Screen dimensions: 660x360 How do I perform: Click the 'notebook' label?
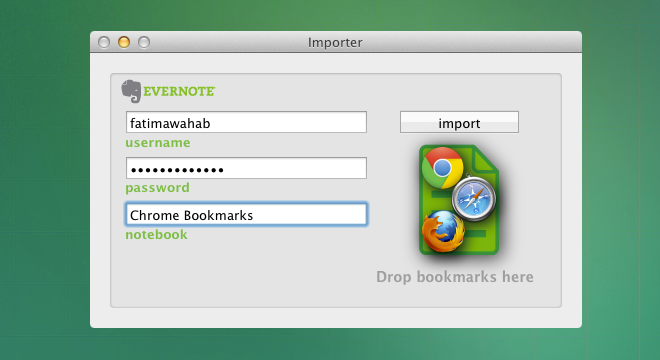[157, 234]
